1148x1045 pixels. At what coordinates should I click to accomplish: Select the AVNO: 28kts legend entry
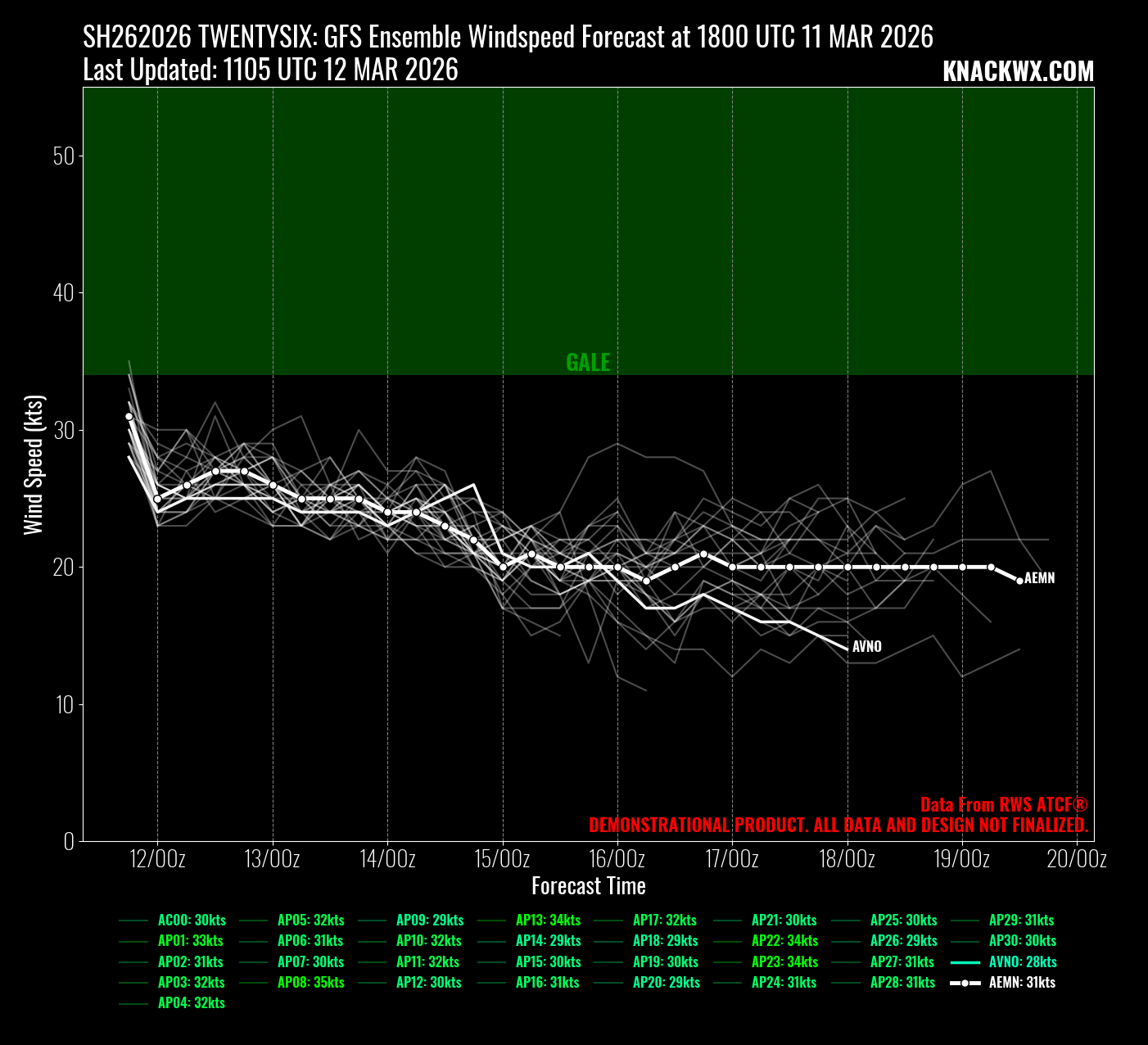click(1023, 961)
